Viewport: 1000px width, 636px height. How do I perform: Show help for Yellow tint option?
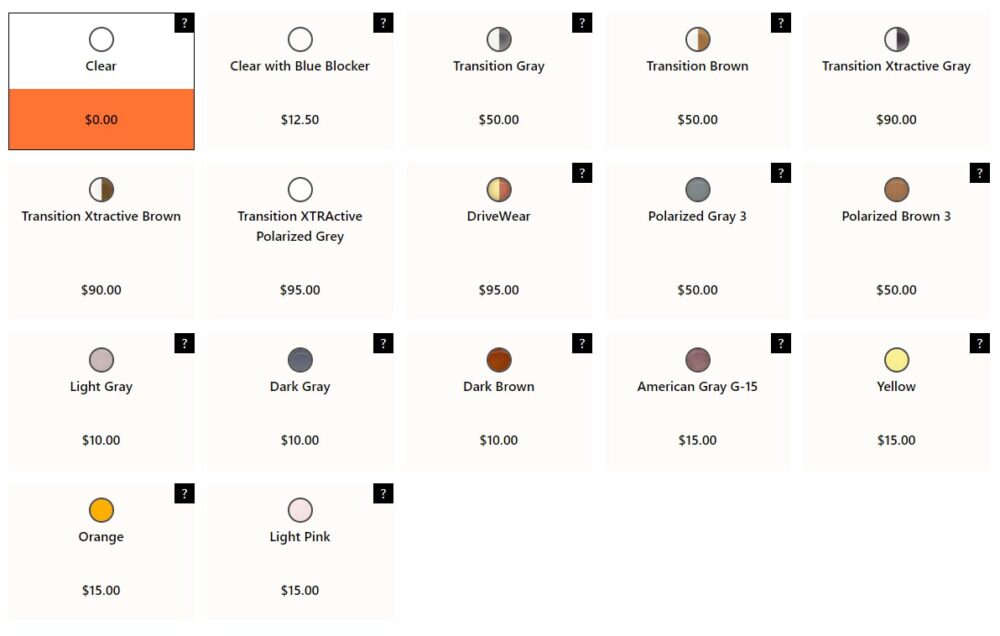click(980, 343)
